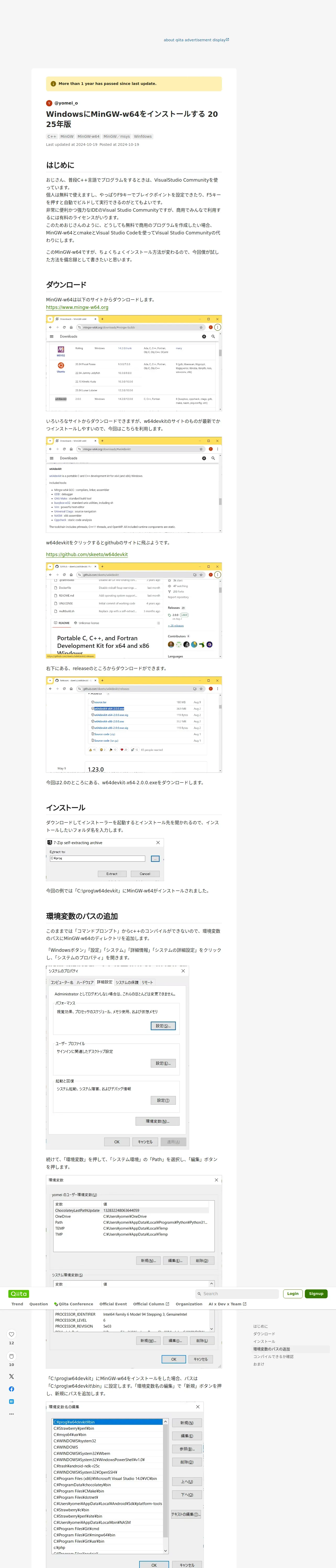Screen dimensions: 336x1568
Task: Open the GitHub w64devkit repository screenshot
Action: point(134,610)
